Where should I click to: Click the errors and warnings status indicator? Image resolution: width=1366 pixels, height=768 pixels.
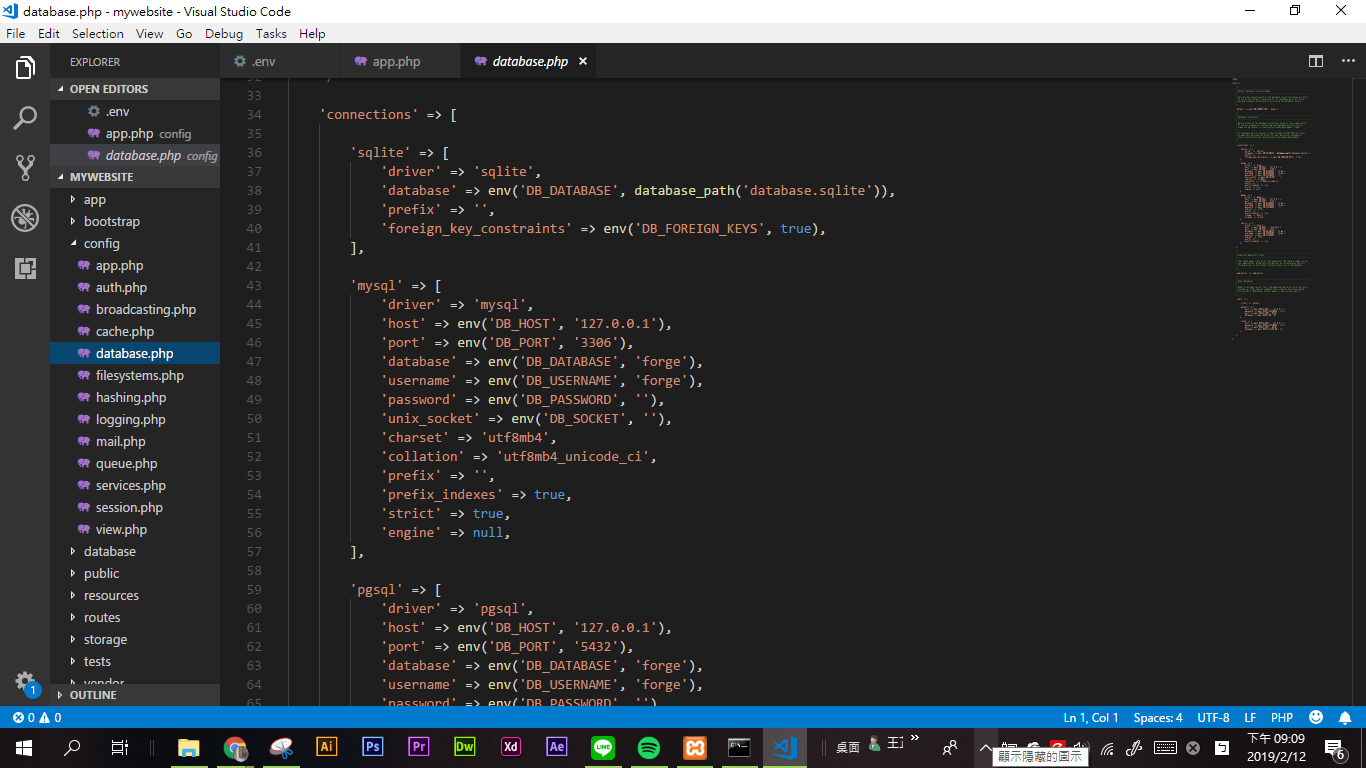pos(37,717)
